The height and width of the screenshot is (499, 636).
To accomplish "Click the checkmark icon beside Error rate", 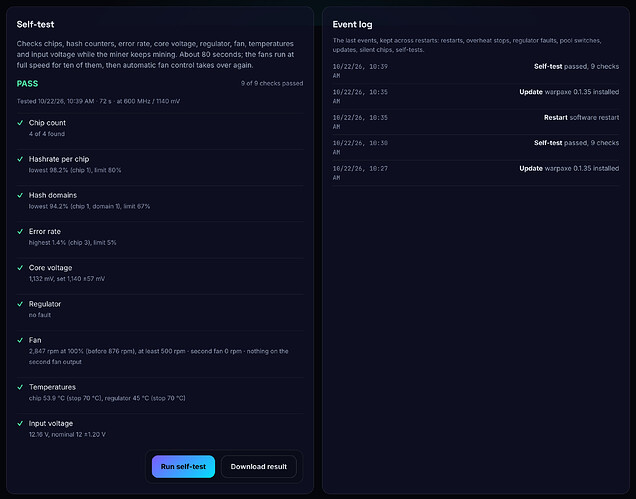I will (20, 231).
